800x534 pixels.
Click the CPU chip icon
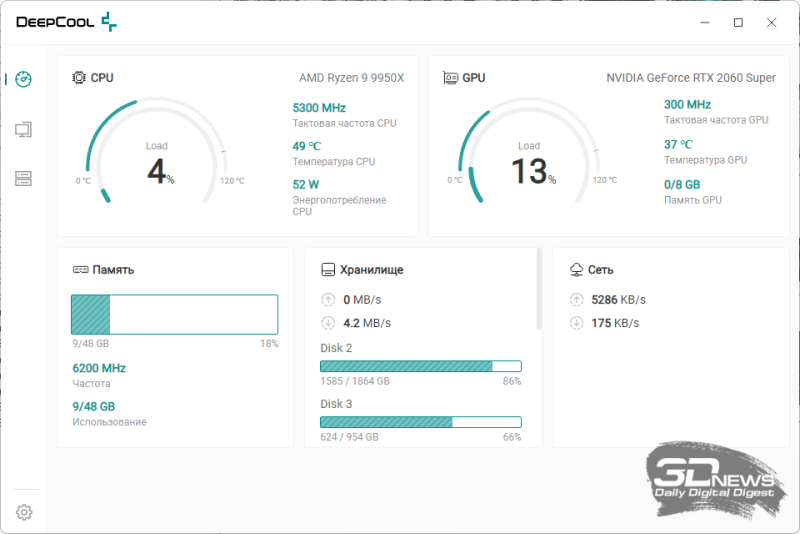click(x=79, y=78)
